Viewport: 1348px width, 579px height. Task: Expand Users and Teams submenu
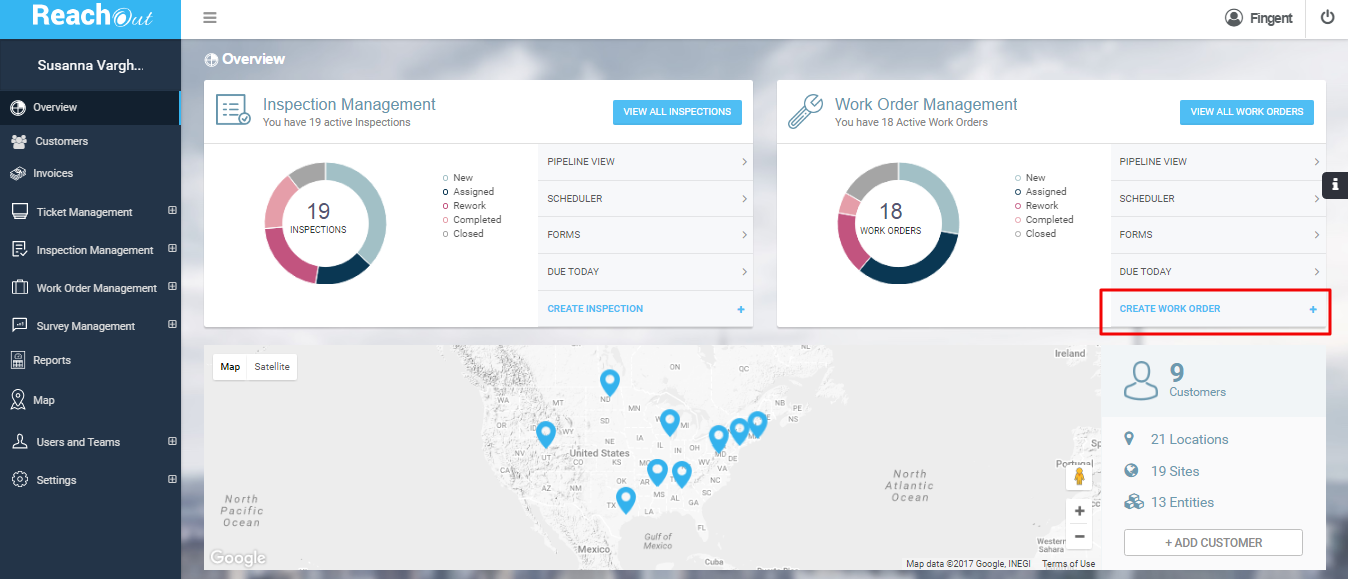click(172, 440)
